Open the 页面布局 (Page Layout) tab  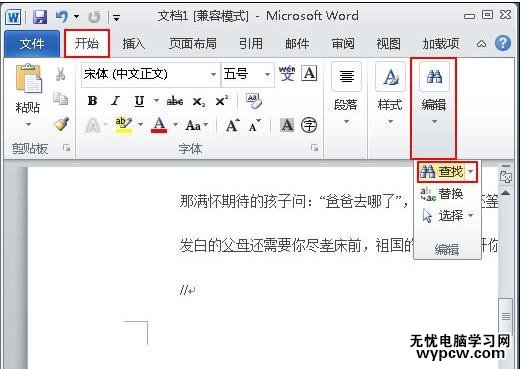(x=193, y=44)
